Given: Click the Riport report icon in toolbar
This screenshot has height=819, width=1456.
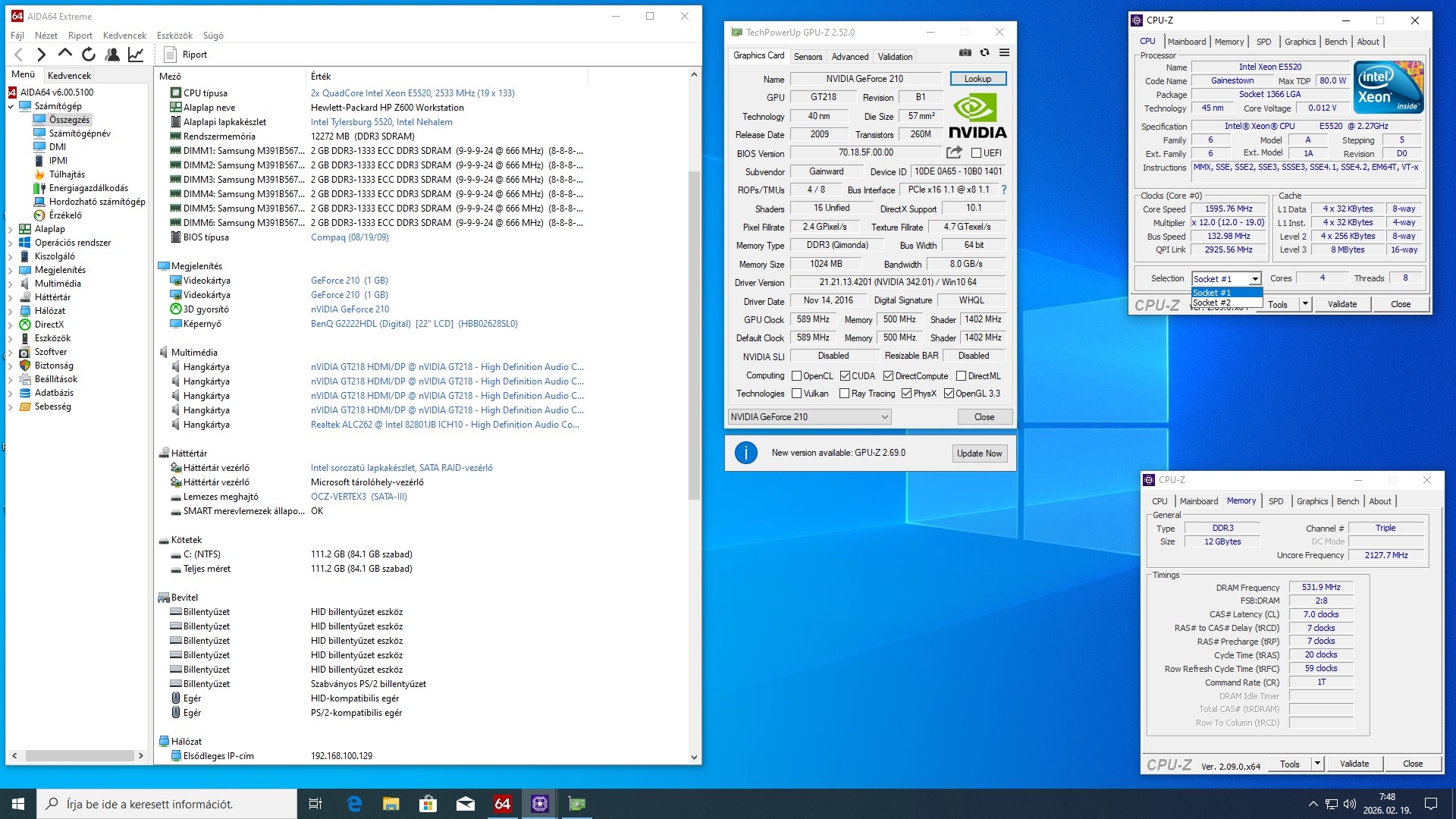Looking at the screenshot, I should 171,54.
